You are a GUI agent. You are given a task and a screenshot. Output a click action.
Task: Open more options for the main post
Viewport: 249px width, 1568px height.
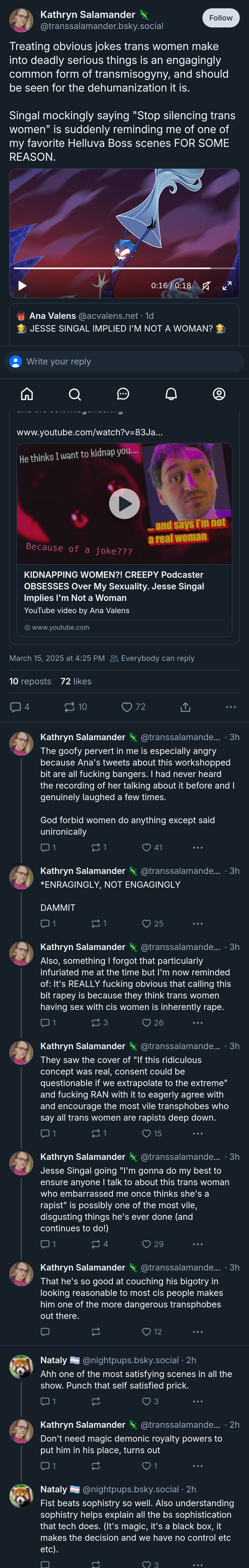click(231, 707)
